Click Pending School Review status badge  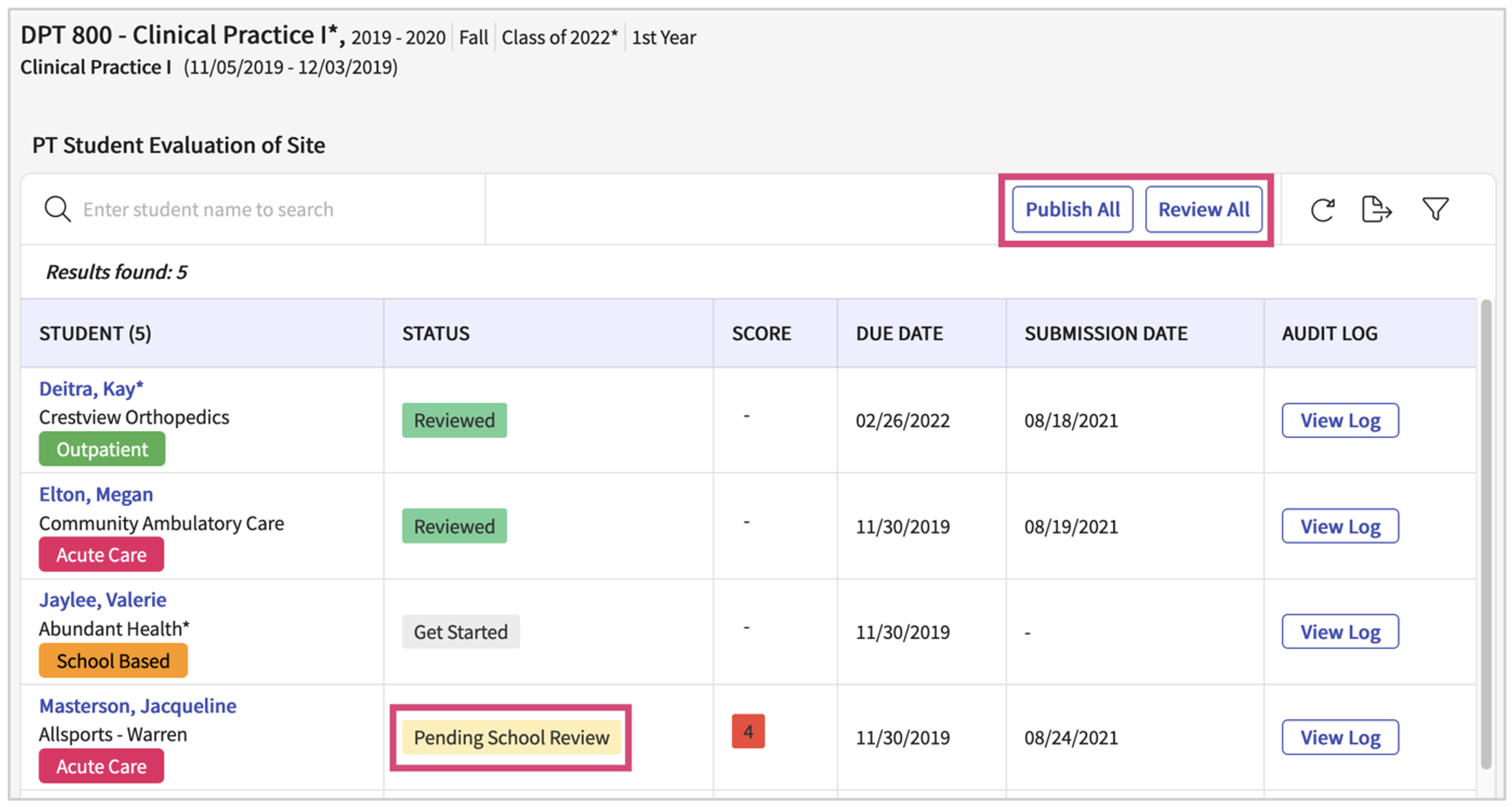click(x=511, y=737)
